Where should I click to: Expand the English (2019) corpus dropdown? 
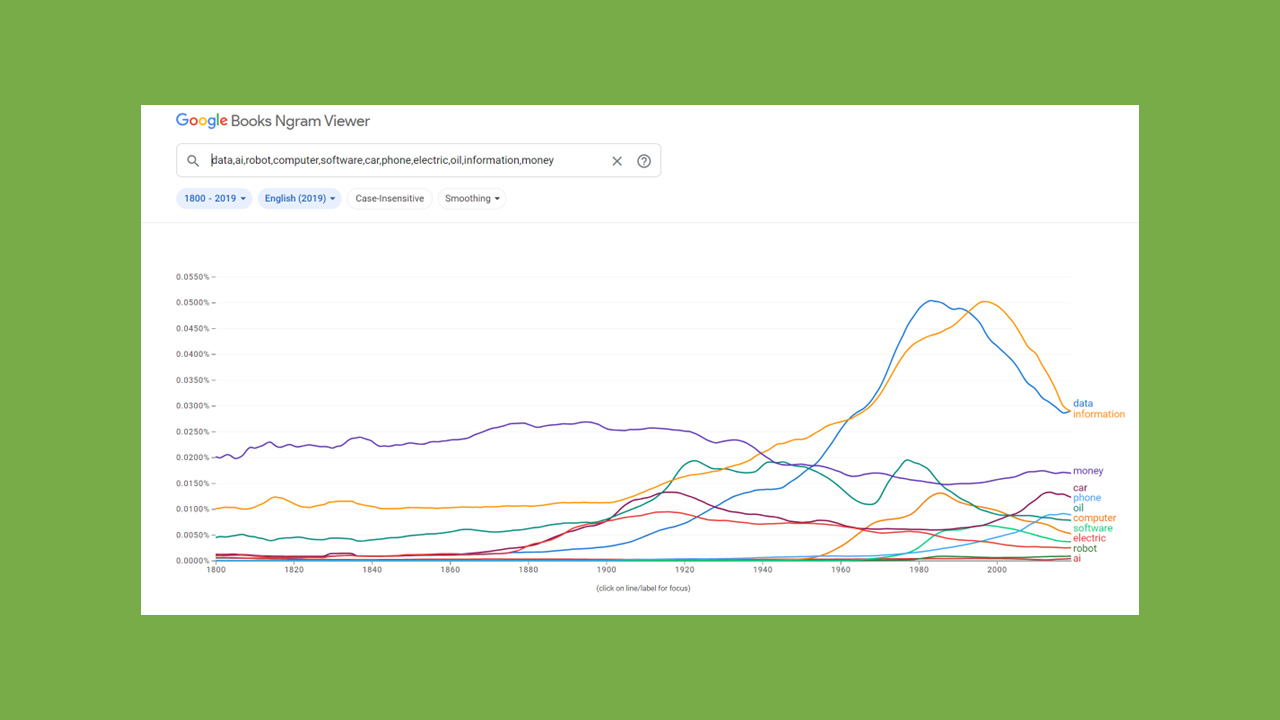299,199
